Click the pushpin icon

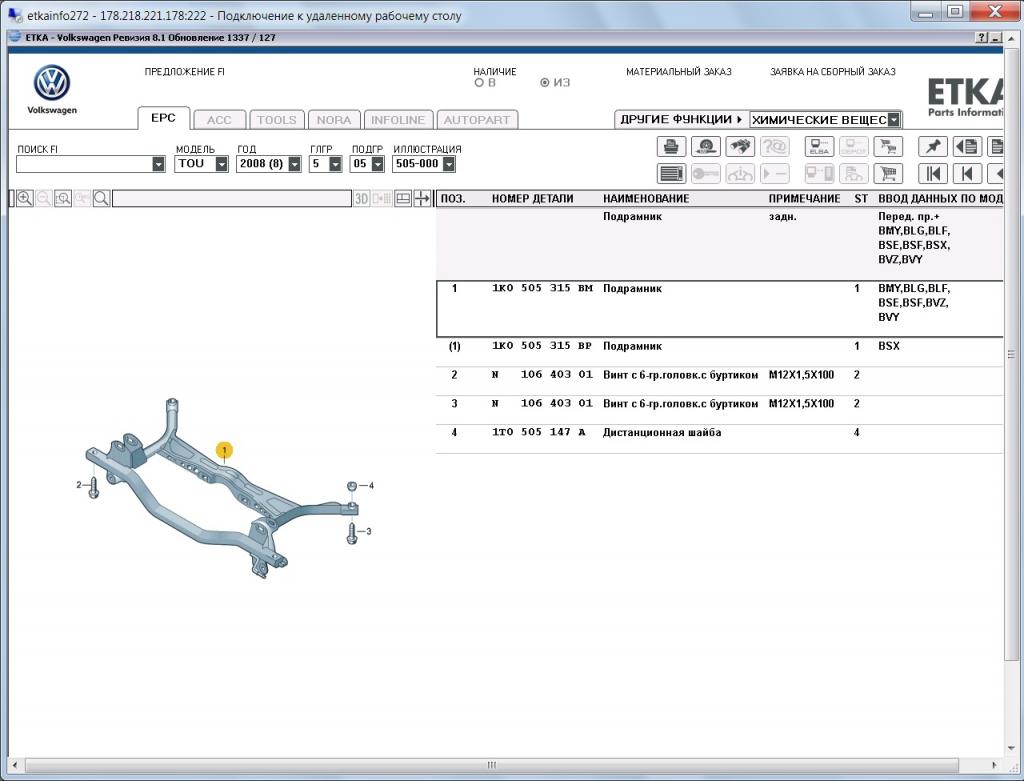pos(933,146)
